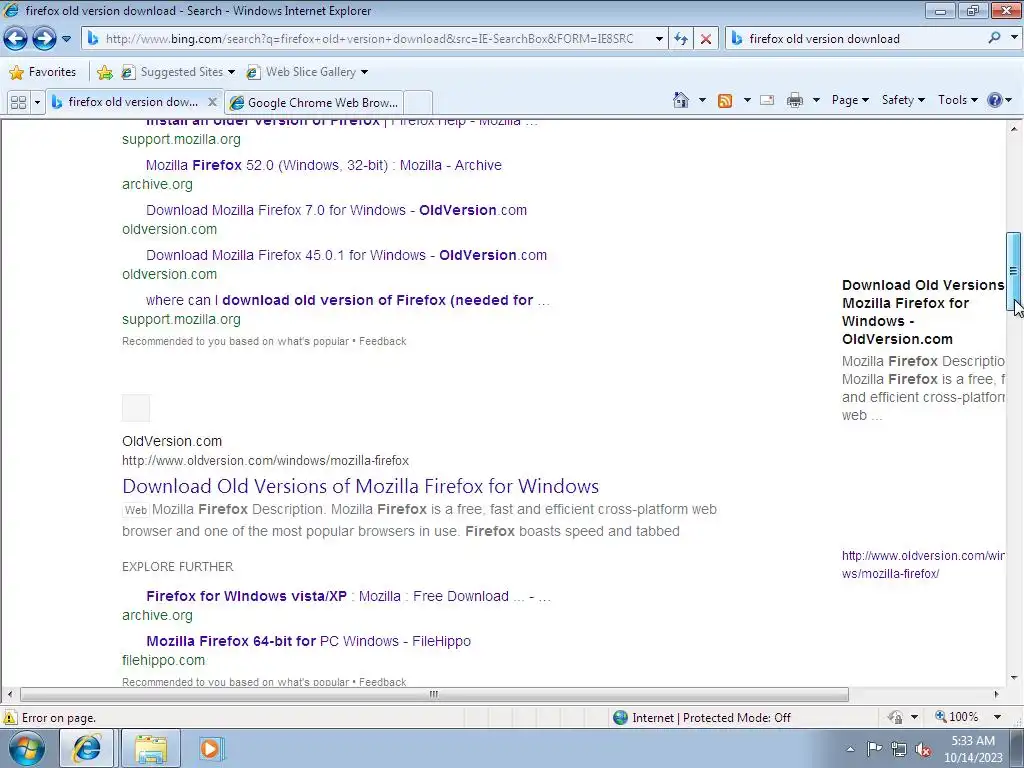Click the privacy report status bar icon
This screenshot has width=1024, height=768.
tap(895, 717)
